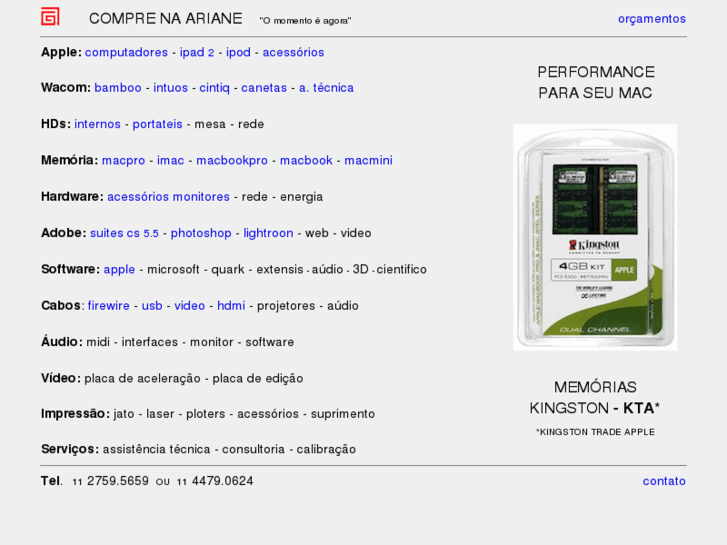Viewport: 727px width, 545px height.
Task: Click the microsoft software text
Action: (x=173, y=269)
